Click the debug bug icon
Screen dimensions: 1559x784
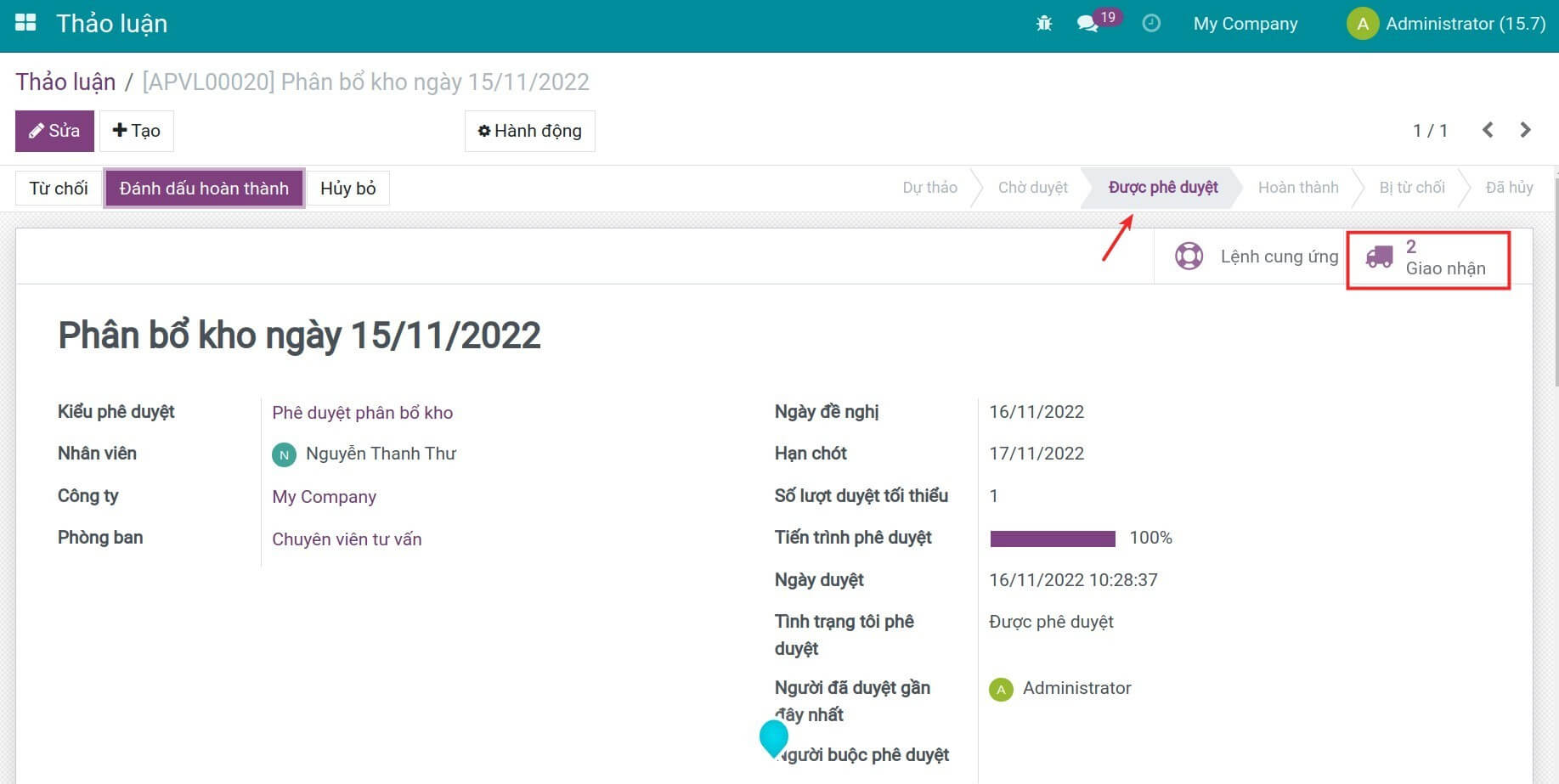click(x=1044, y=24)
